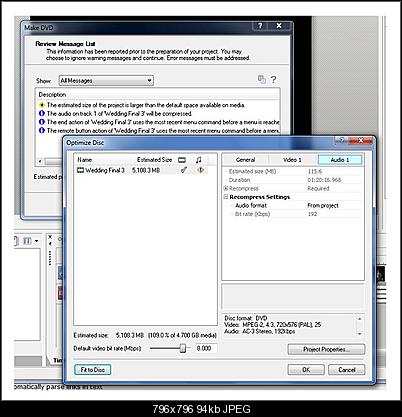The width and height of the screenshot is (402, 417).
Task: Click Wedding Final 3 video status check icon
Action: tap(183, 170)
